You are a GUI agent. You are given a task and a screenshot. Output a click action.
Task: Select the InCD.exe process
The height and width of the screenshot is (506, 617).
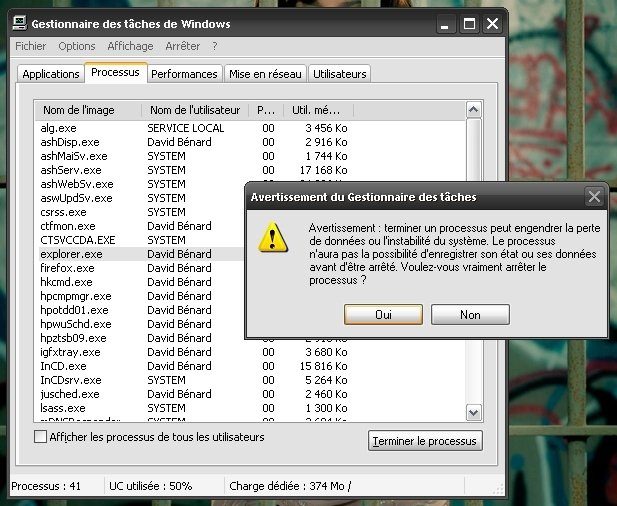[x=63, y=366]
